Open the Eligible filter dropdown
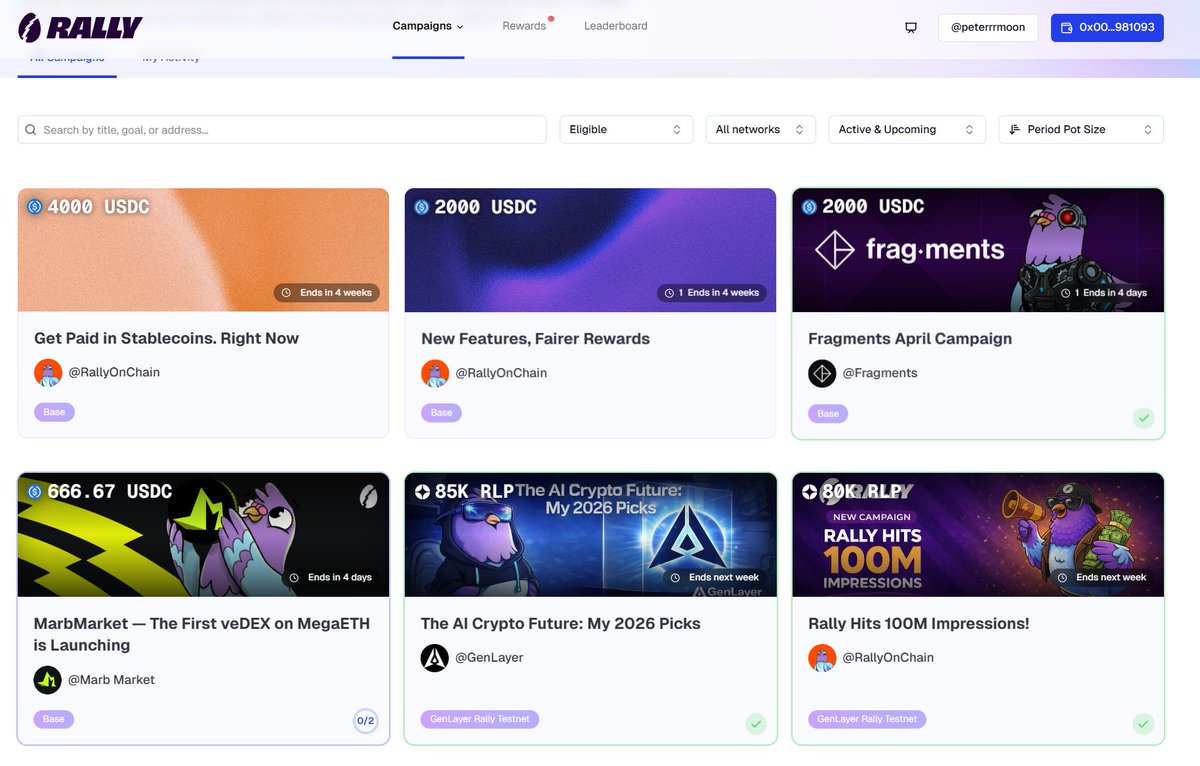The height and width of the screenshot is (766, 1200). 626,130
